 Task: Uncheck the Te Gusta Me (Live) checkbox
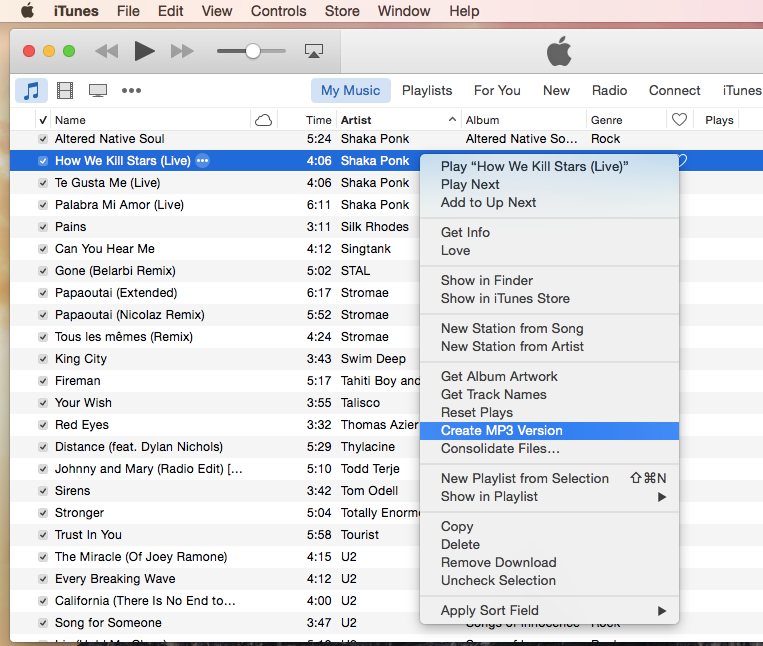pyautogui.click(x=43, y=183)
